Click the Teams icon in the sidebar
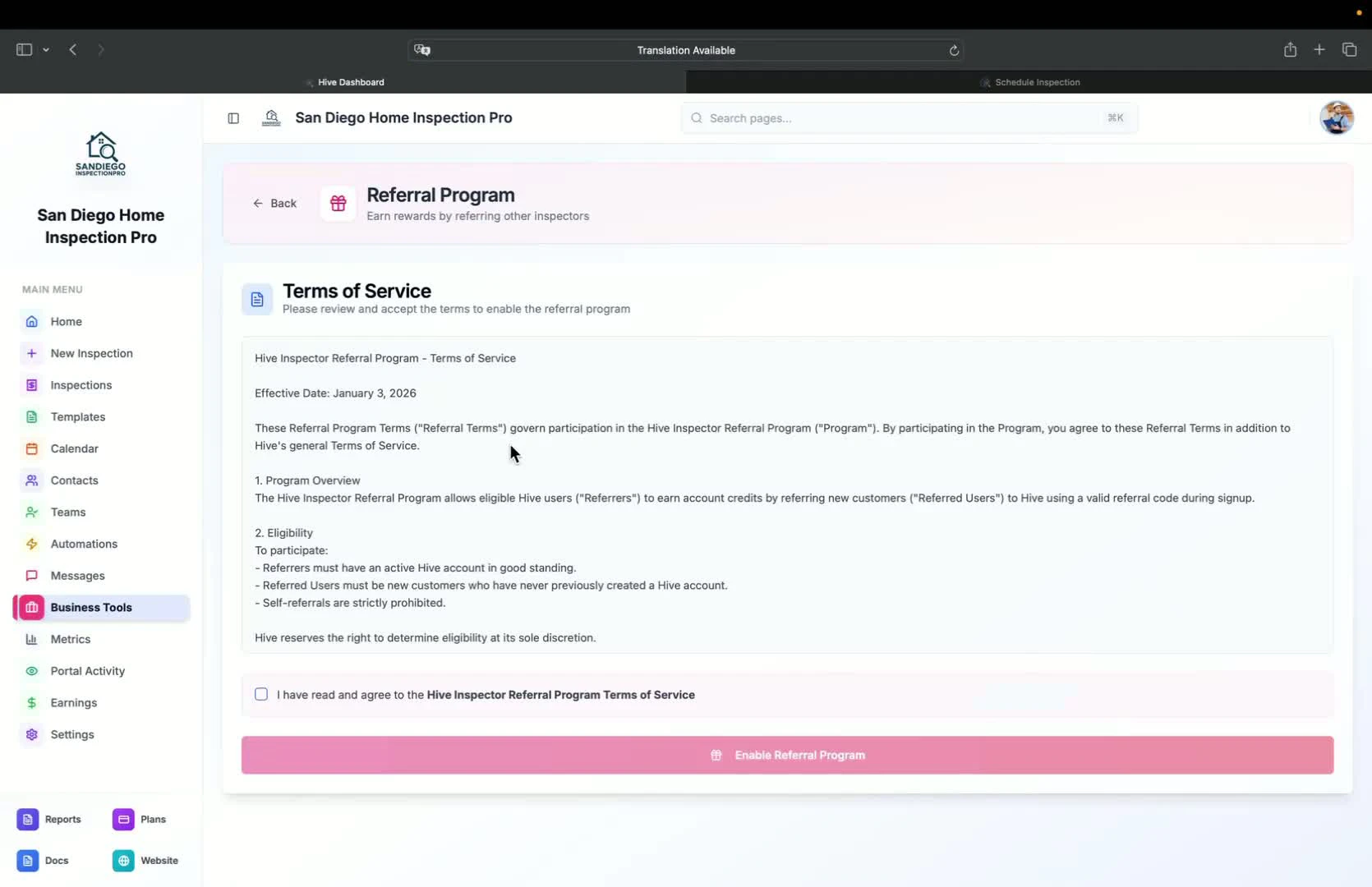The height and width of the screenshot is (887, 1372). point(31,512)
